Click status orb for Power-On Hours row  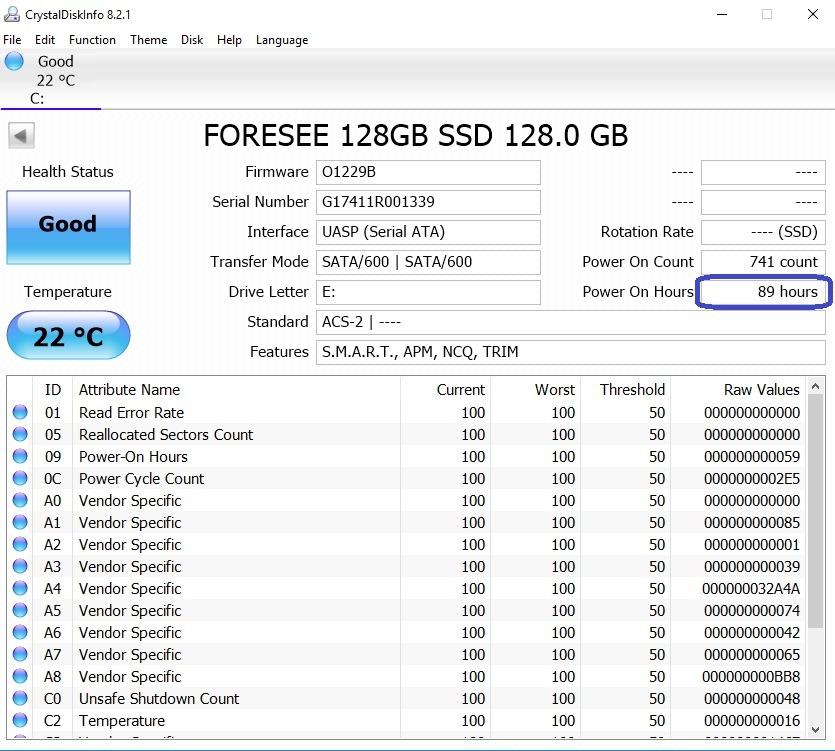[x=20, y=456]
